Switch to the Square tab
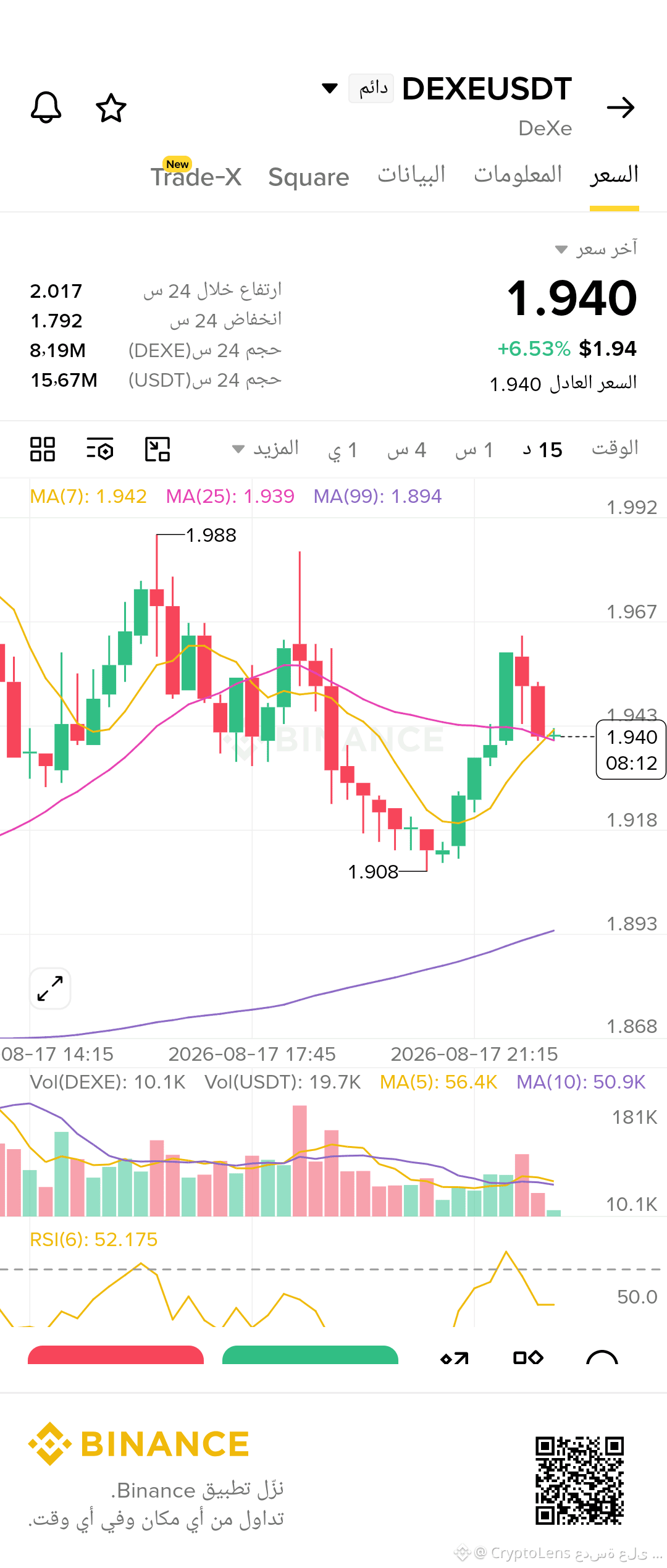The height and width of the screenshot is (1568, 667). pyautogui.click(x=309, y=177)
